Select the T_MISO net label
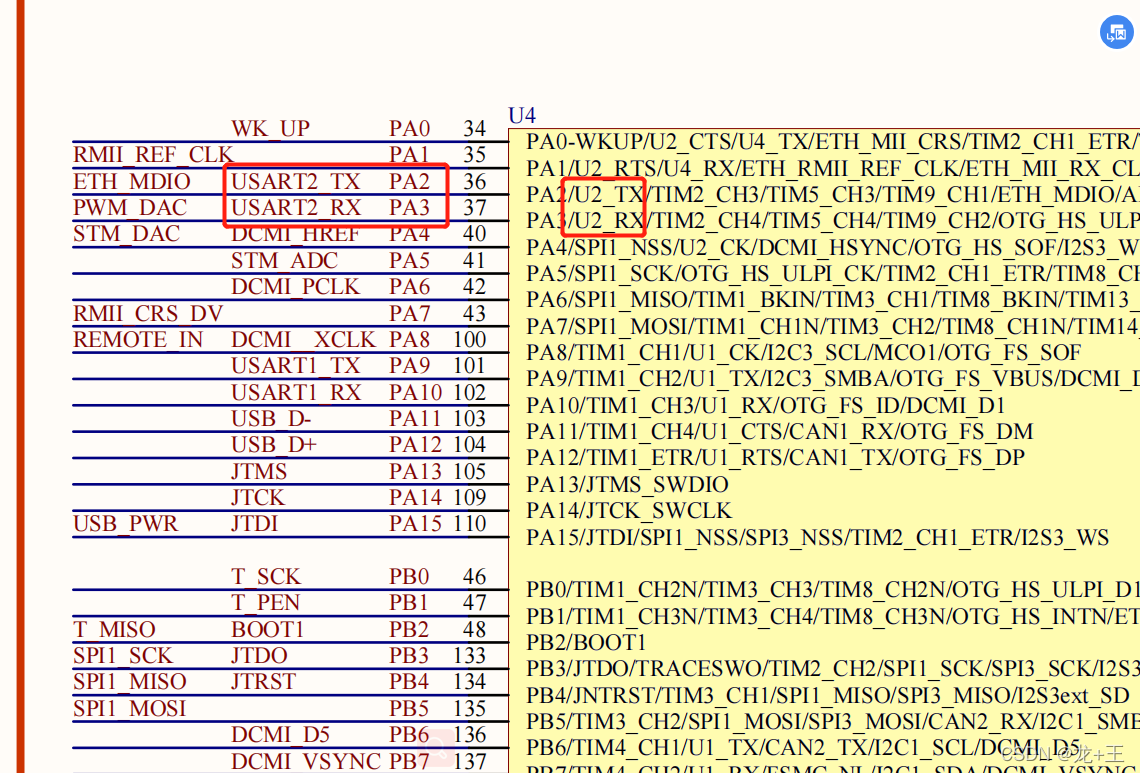Viewport: 1140px width, 773px height. tap(114, 629)
